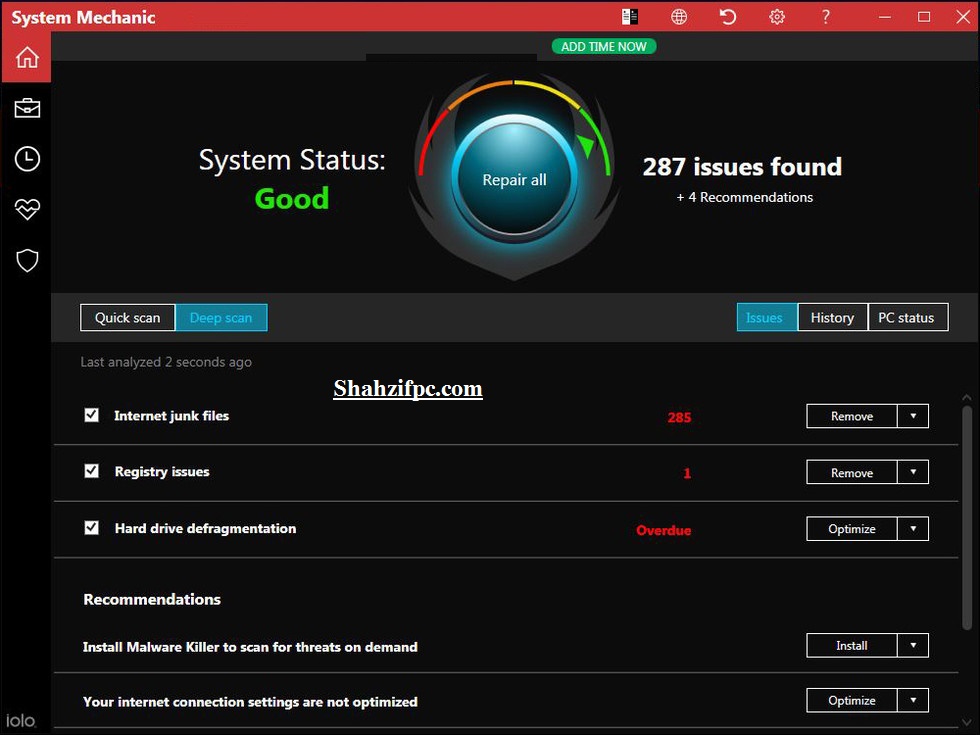
Task: Select the heart-pulse LiveBoost sidebar icon
Action: pyautogui.click(x=25, y=209)
